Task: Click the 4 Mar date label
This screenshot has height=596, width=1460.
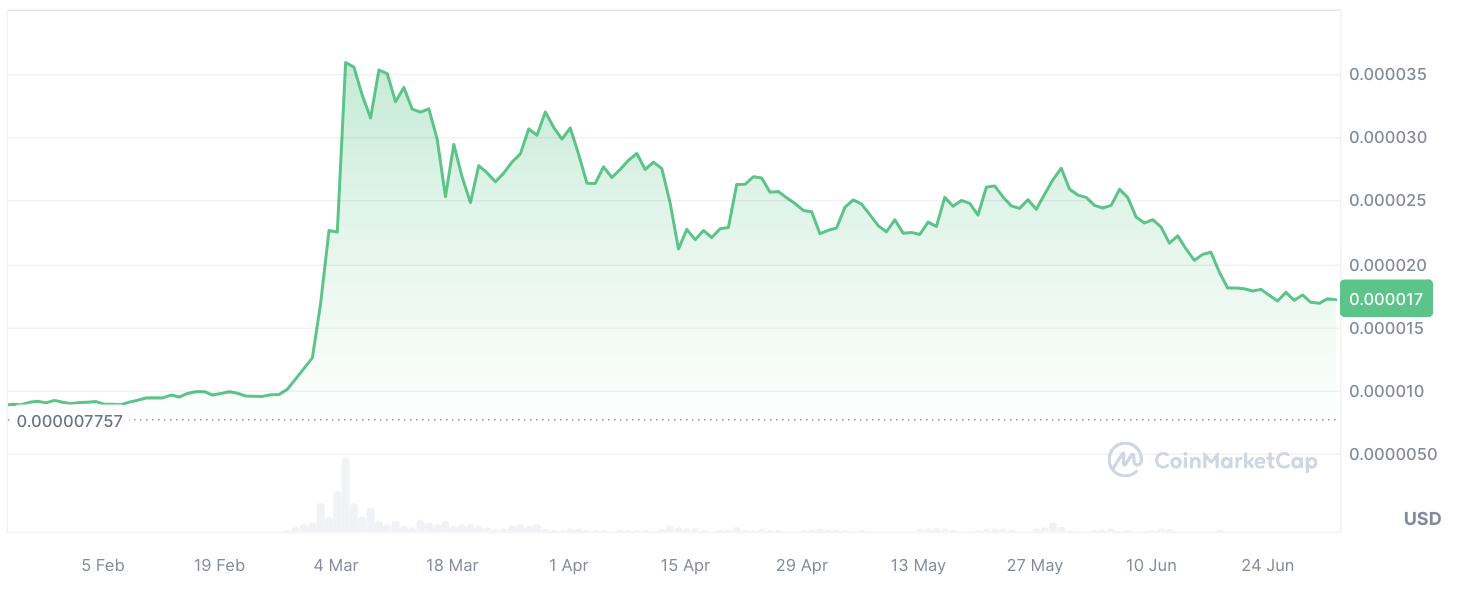Action: pos(336,566)
